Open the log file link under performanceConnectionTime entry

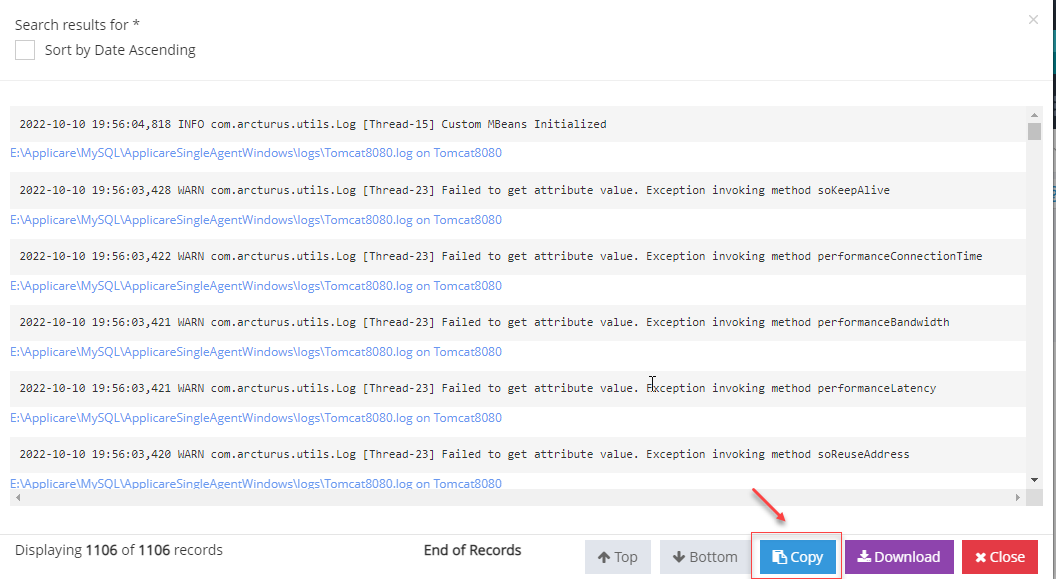[256, 286]
